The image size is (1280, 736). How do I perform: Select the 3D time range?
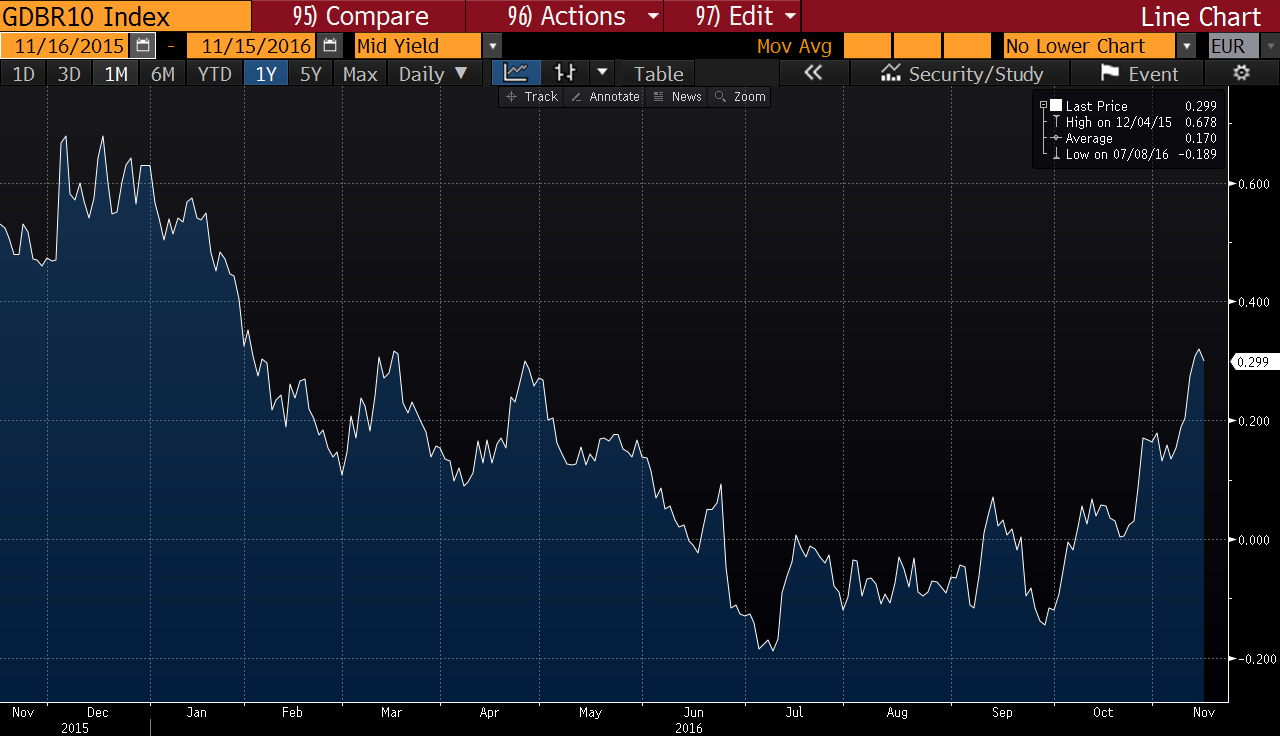(69, 74)
